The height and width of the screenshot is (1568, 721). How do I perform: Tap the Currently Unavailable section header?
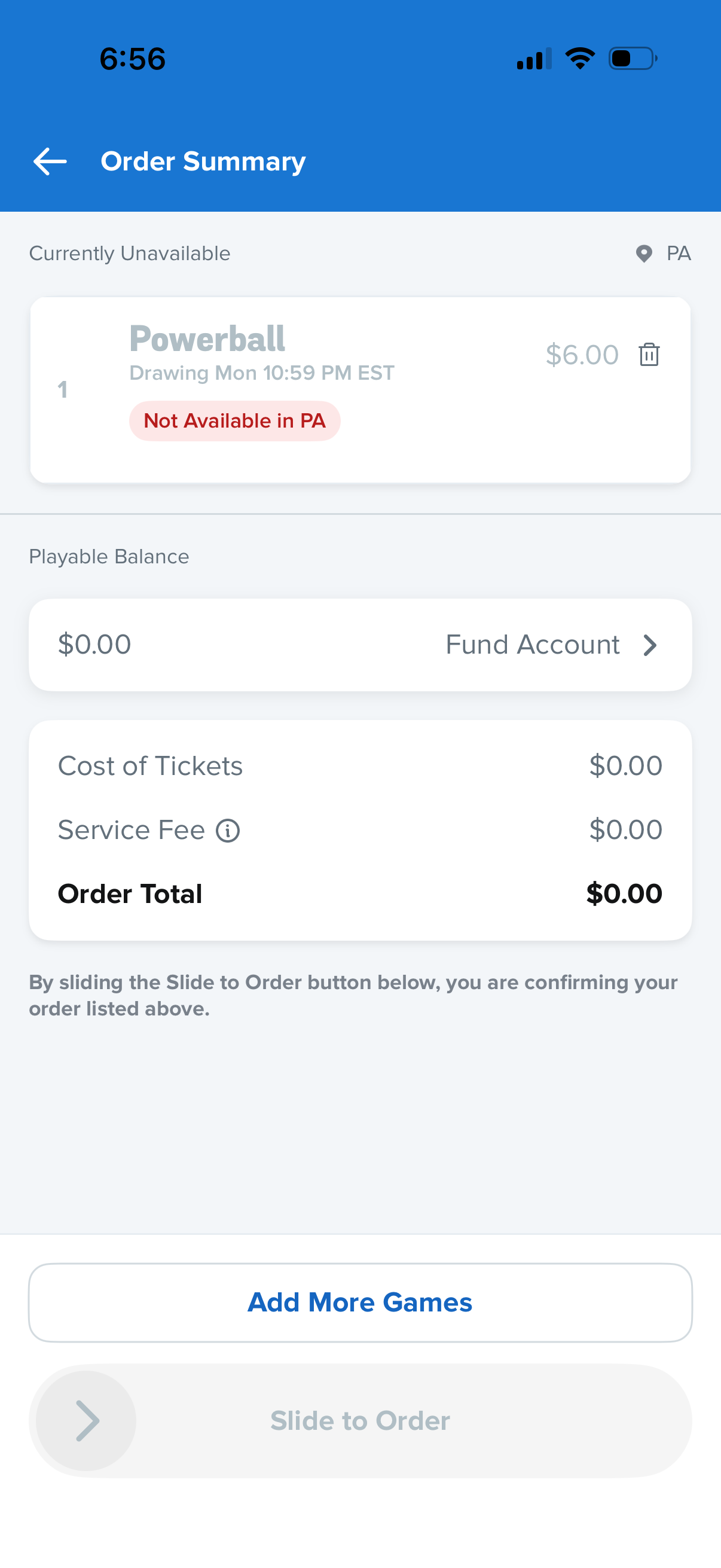129,253
